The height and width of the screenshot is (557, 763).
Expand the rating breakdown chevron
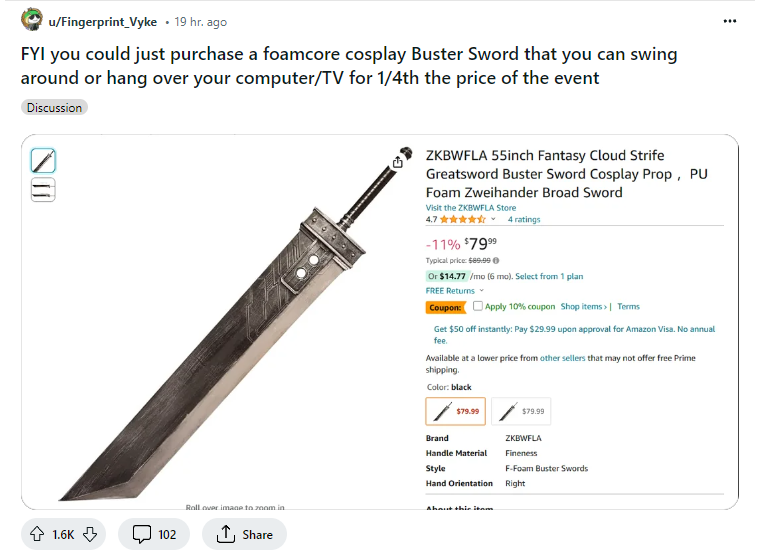tap(493, 219)
